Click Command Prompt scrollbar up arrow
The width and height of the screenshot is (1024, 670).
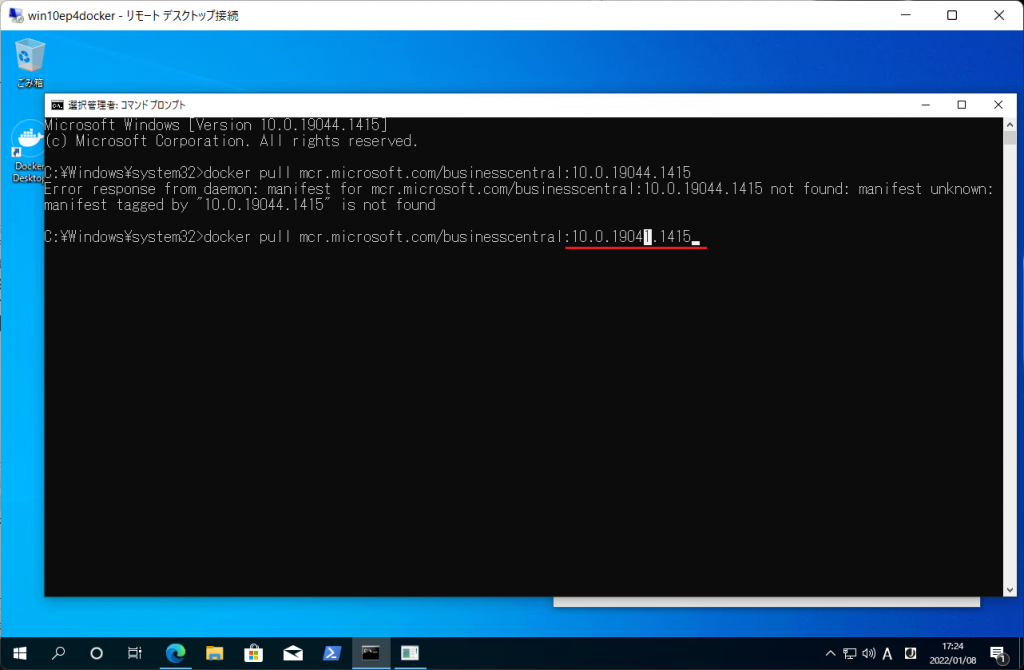pyautogui.click(x=1010, y=124)
